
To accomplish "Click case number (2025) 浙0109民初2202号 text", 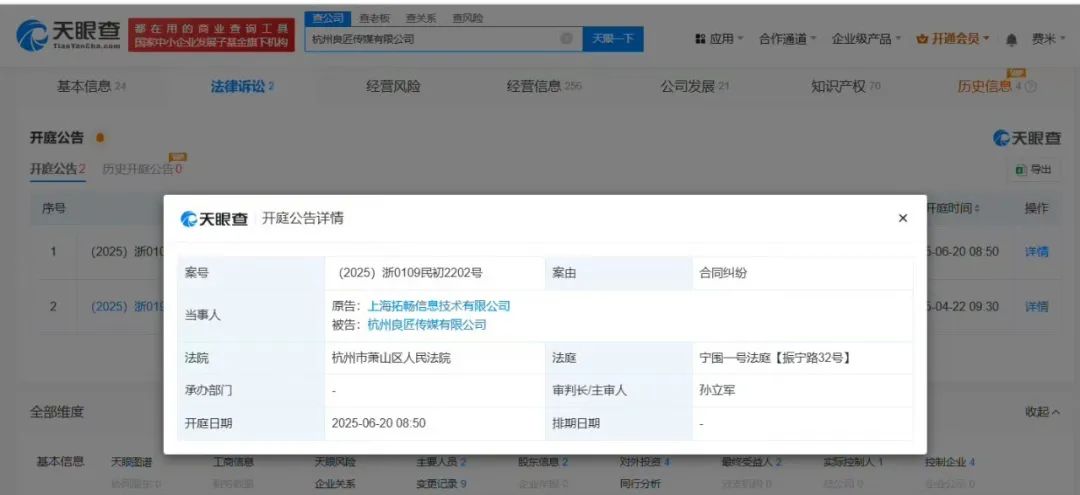I will 410,273.
